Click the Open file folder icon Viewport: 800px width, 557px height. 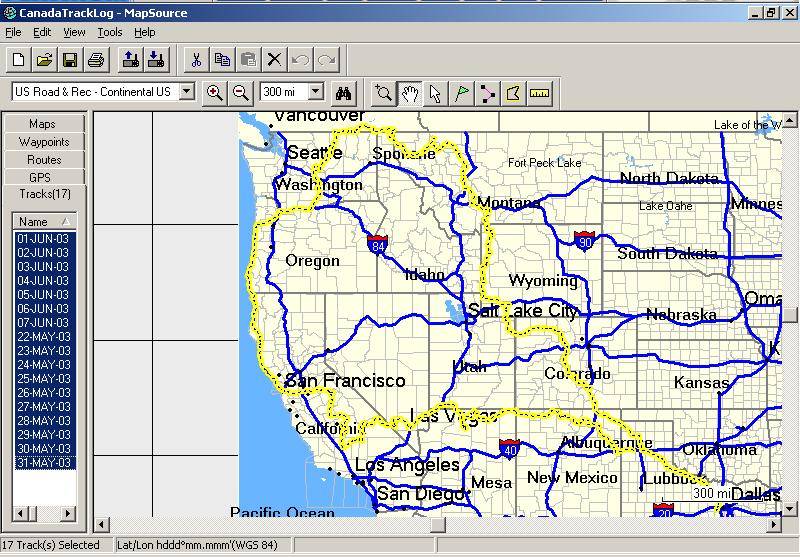(44, 60)
